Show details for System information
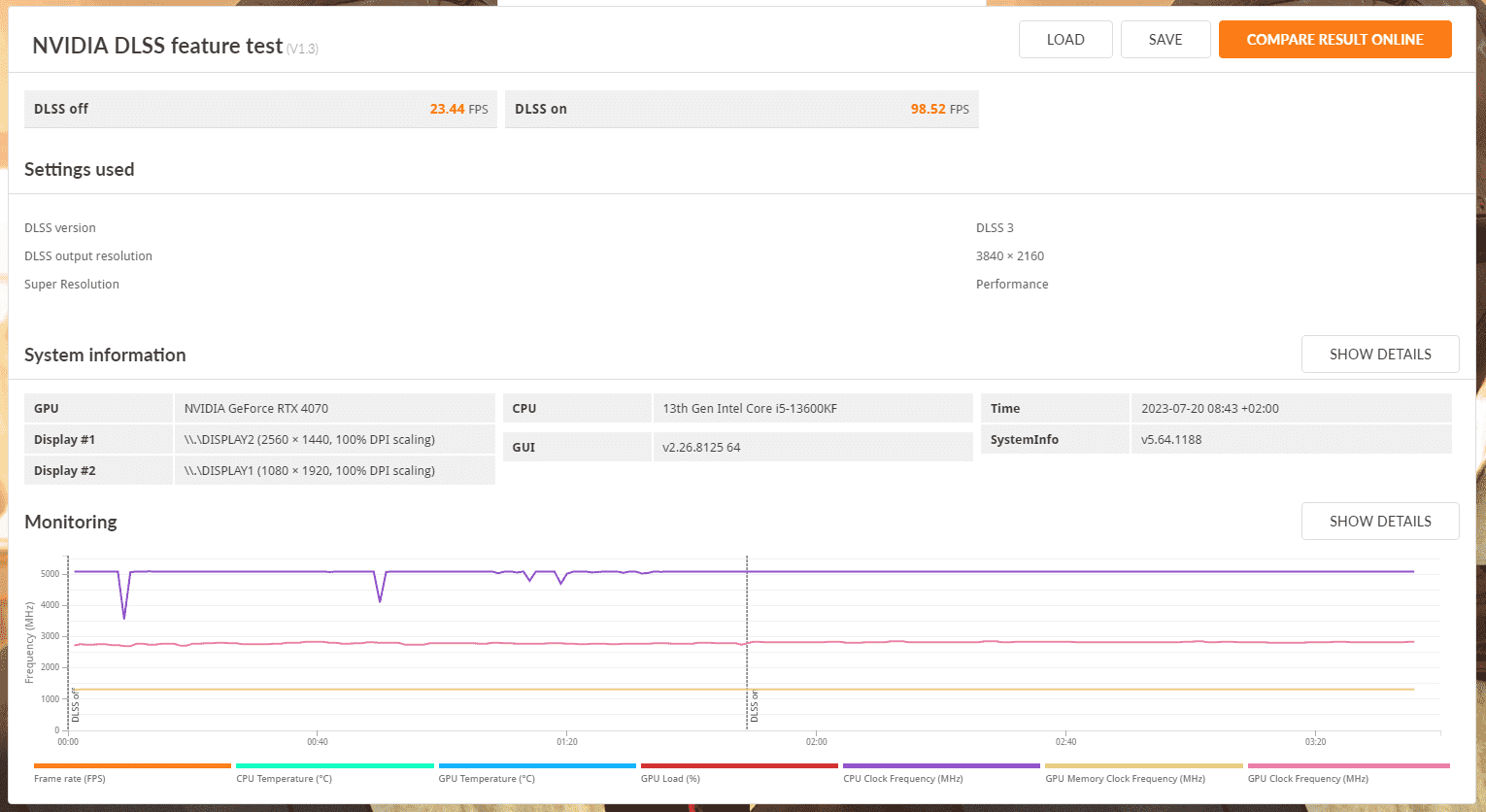 click(1380, 355)
